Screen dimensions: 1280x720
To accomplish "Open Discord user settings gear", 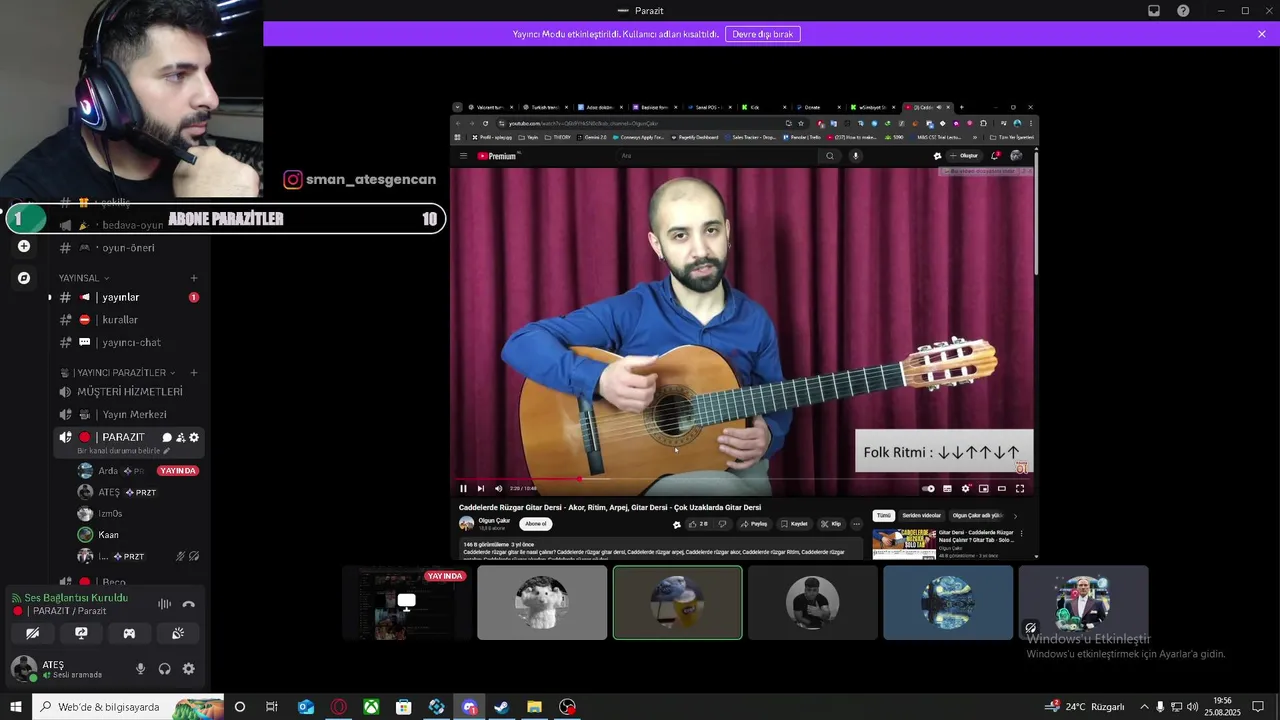I will coord(188,669).
